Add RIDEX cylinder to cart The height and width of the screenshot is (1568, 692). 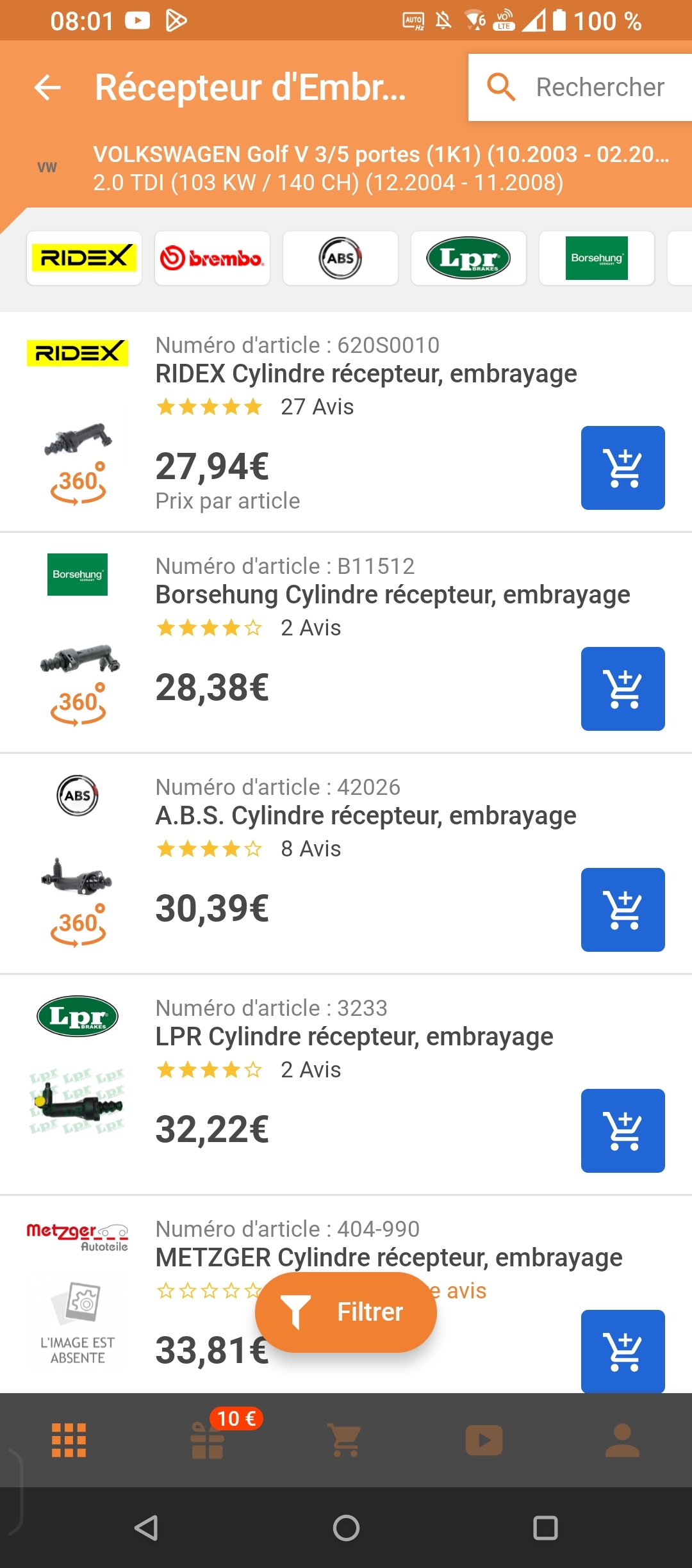coord(622,468)
